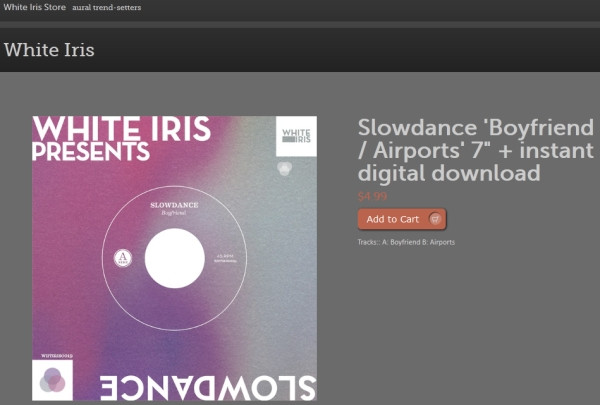Viewport: 600px width, 405px height.
Task: Click the overlapping circles logo bottom-left
Action: [x=53, y=380]
